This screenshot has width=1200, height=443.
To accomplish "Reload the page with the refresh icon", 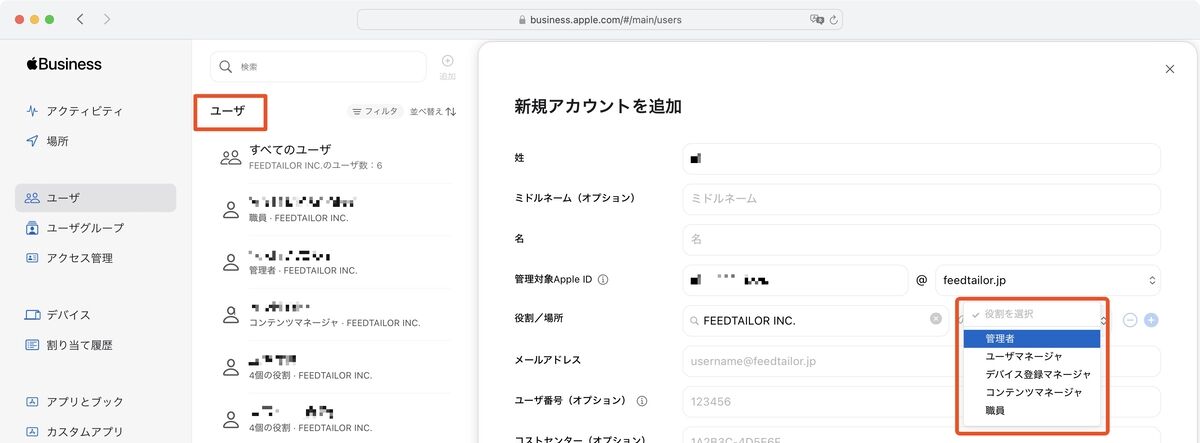I will click(833, 19).
